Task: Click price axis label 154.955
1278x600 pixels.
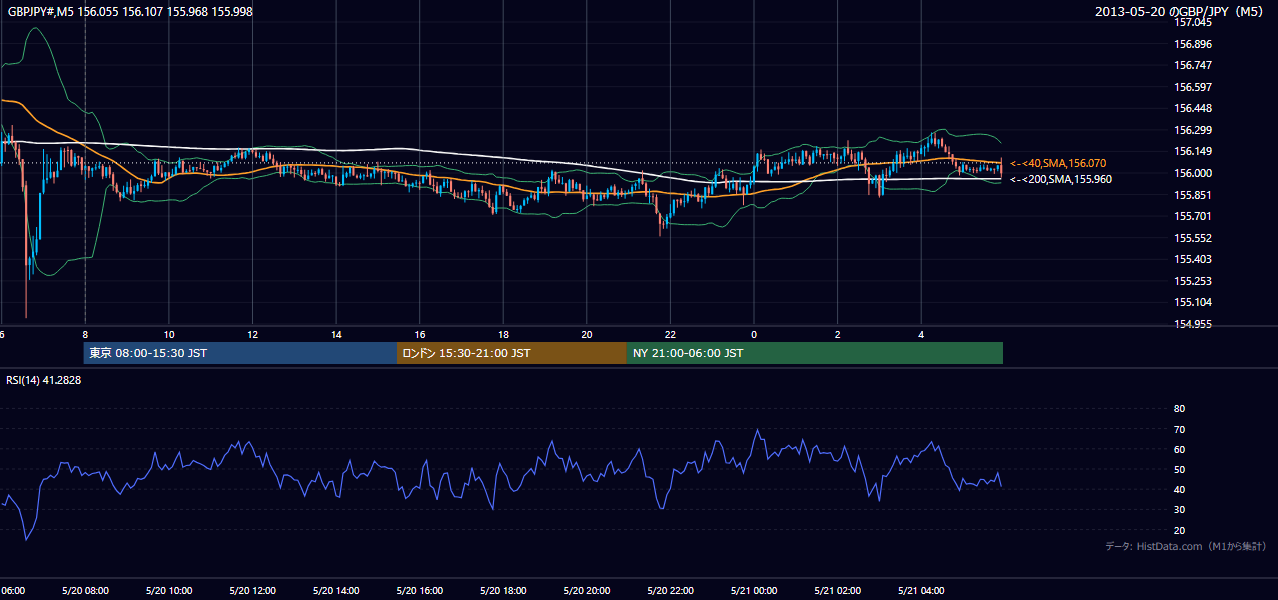Action: tap(1192, 324)
